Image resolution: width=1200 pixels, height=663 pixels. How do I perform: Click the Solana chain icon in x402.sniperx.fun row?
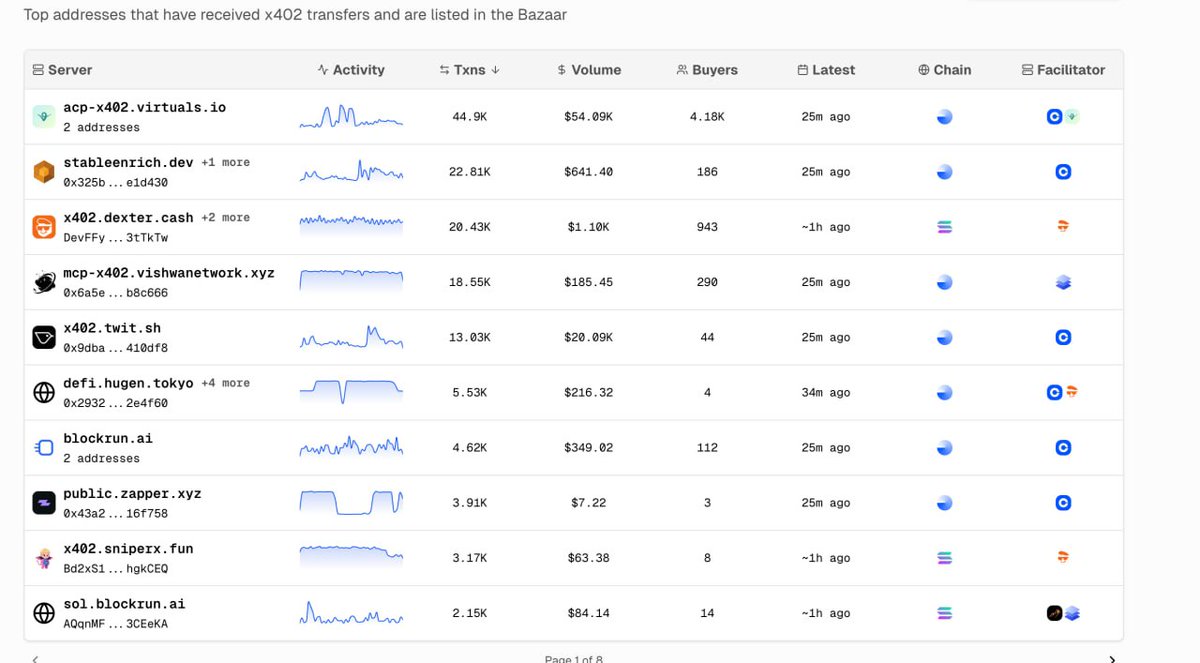tap(944, 558)
